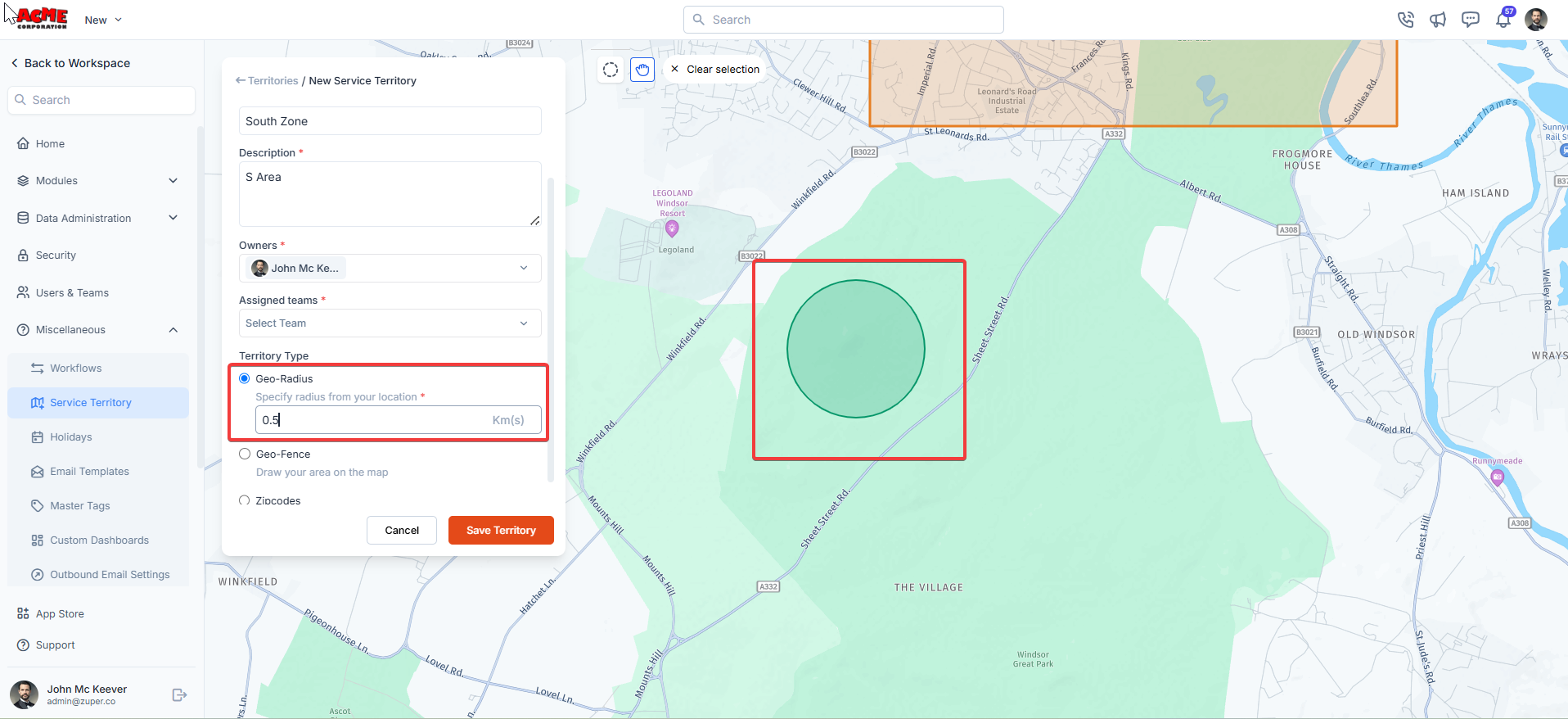Click the form panel vertical scrollbar

(x=551, y=329)
